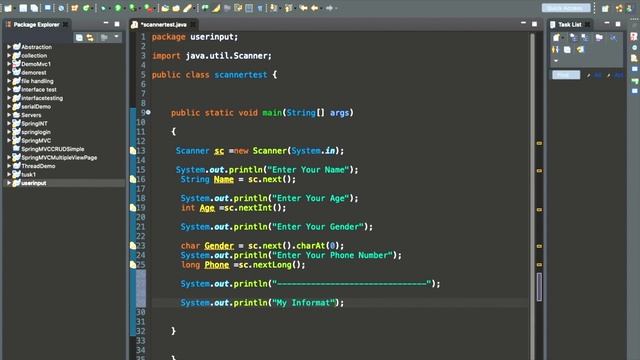Viewport: 640px width, 360px height.
Task: Run the program with the green Run icon
Action: 118,8
